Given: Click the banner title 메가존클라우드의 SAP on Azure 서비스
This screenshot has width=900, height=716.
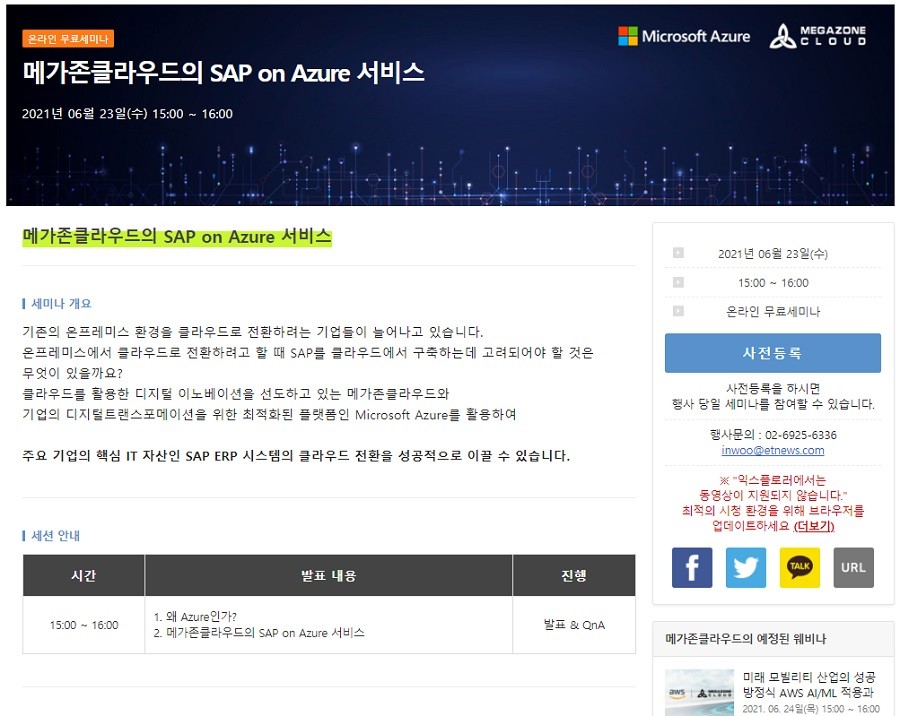Looking at the screenshot, I should (x=223, y=73).
